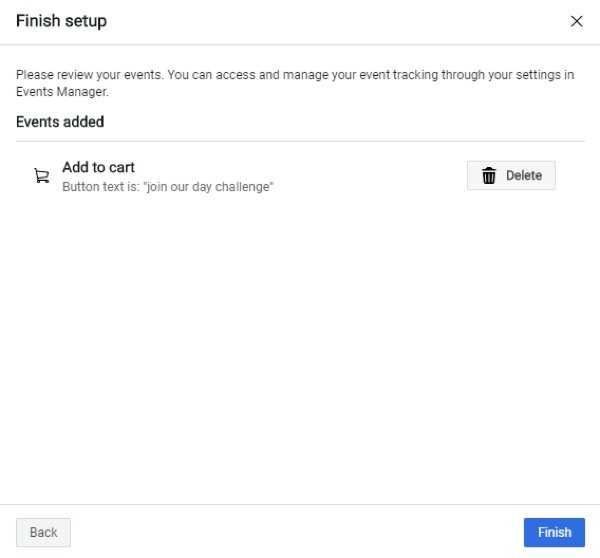Image resolution: width=600 pixels, height=558 pixels.
Task: Click the X icon at dialog header
Action: point(576,21)
